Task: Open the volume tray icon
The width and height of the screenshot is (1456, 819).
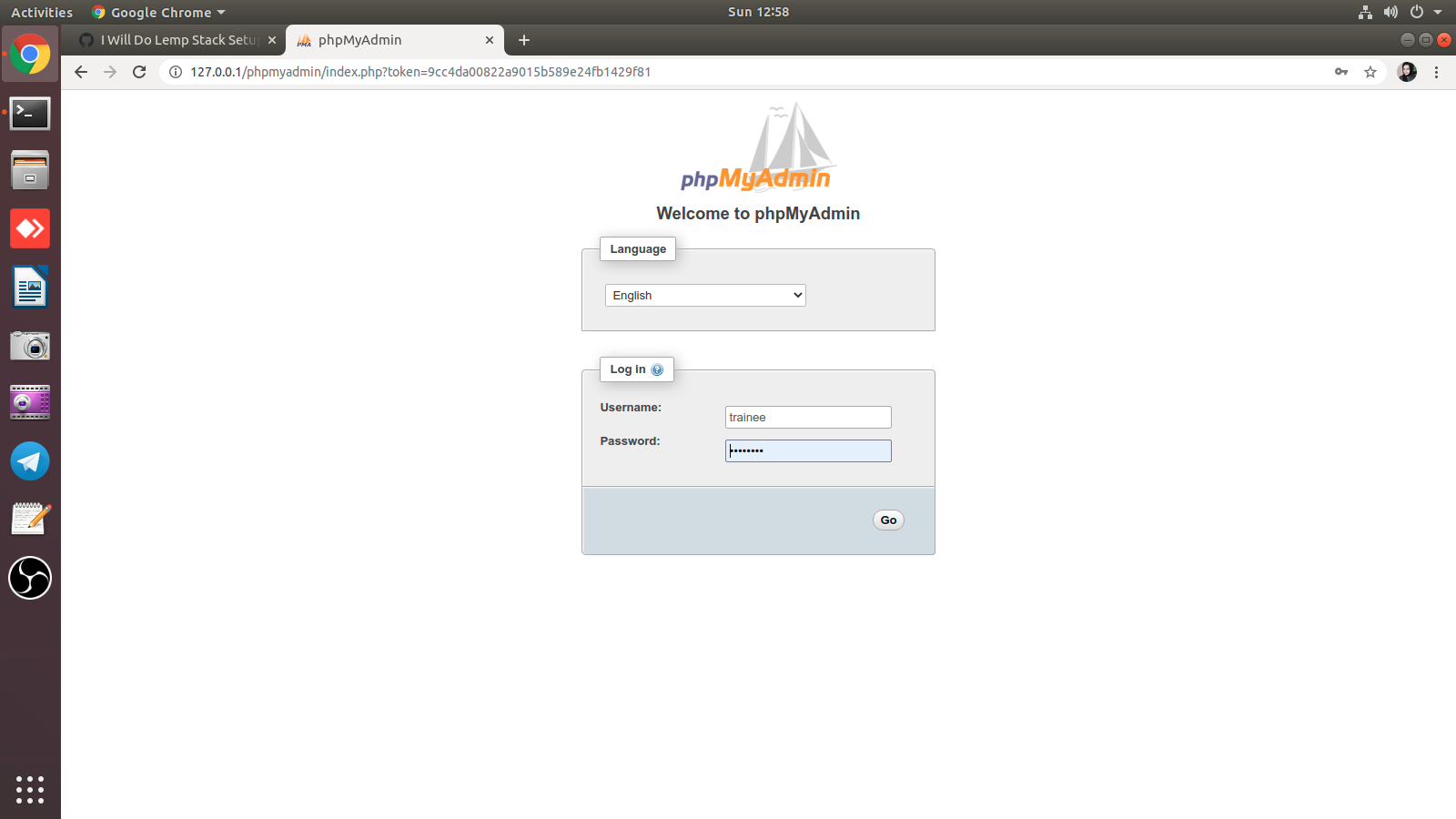Action: click(x=1390, y=12)
